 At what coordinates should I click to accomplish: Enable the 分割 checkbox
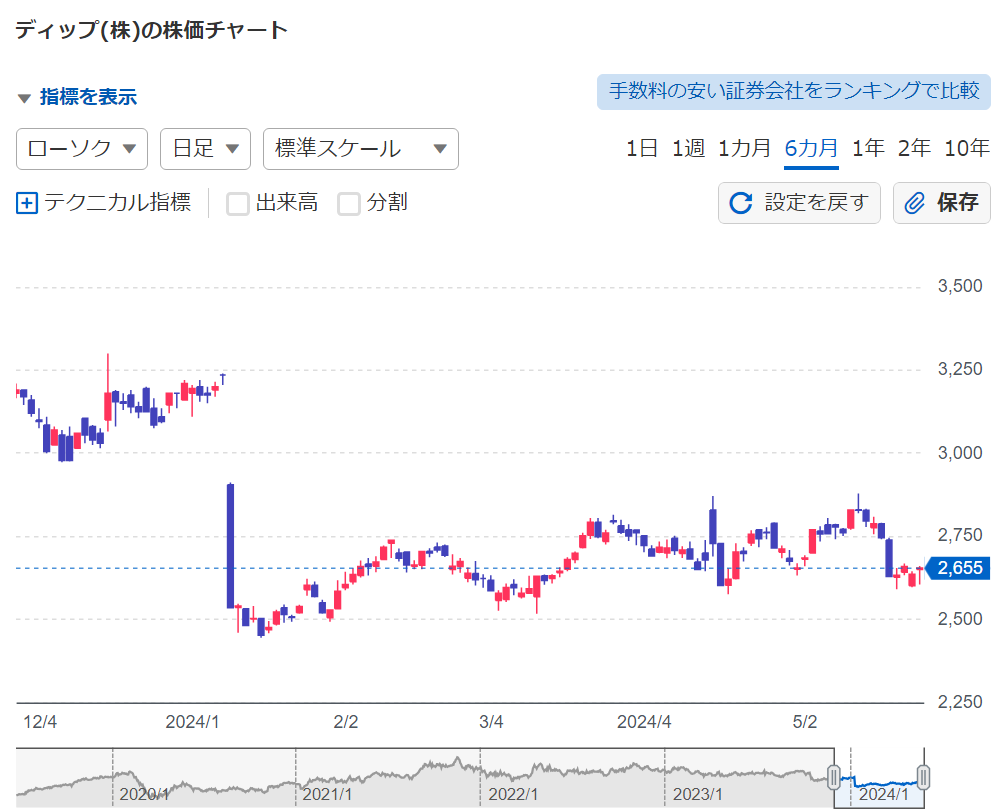[348, 204]
